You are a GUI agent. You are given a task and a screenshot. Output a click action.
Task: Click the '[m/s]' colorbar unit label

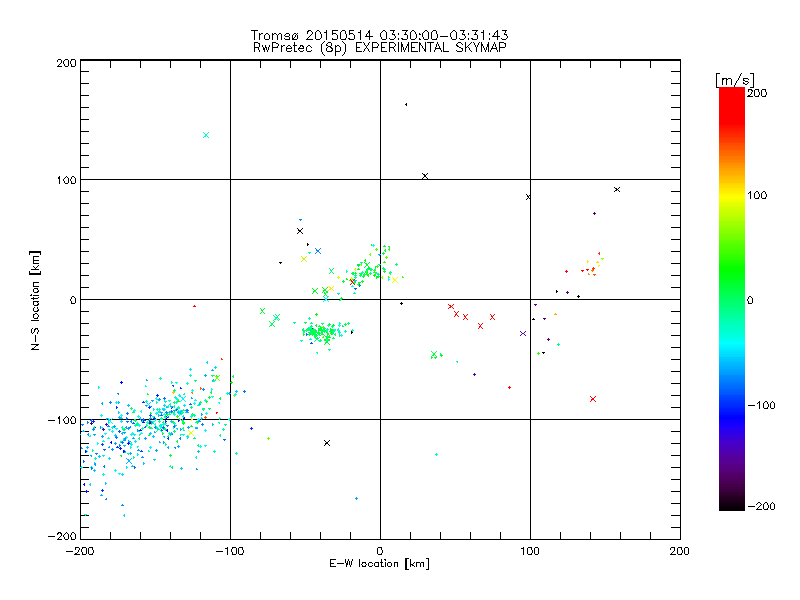coord(734,80)
